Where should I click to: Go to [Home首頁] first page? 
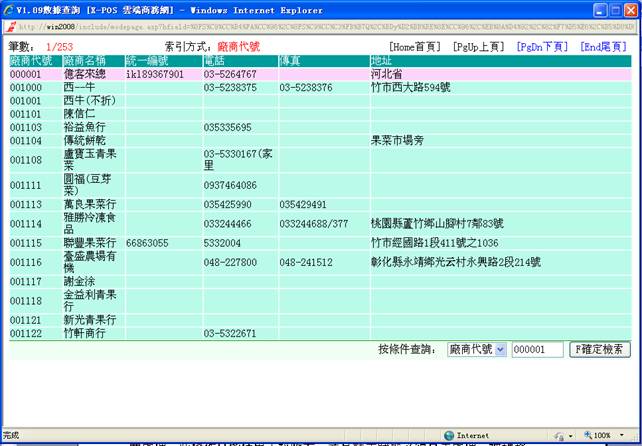(x=415, y=47)
